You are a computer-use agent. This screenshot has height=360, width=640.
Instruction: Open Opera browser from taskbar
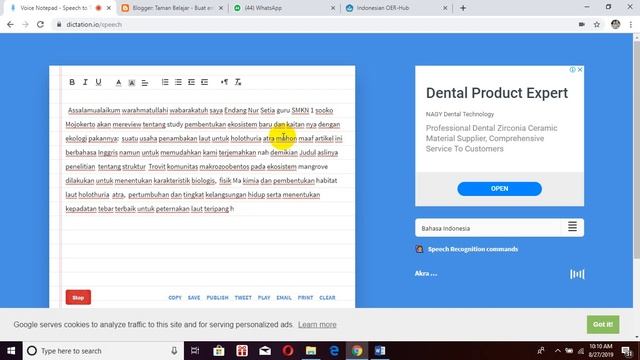pyautogui.click(x=288, y=351)
